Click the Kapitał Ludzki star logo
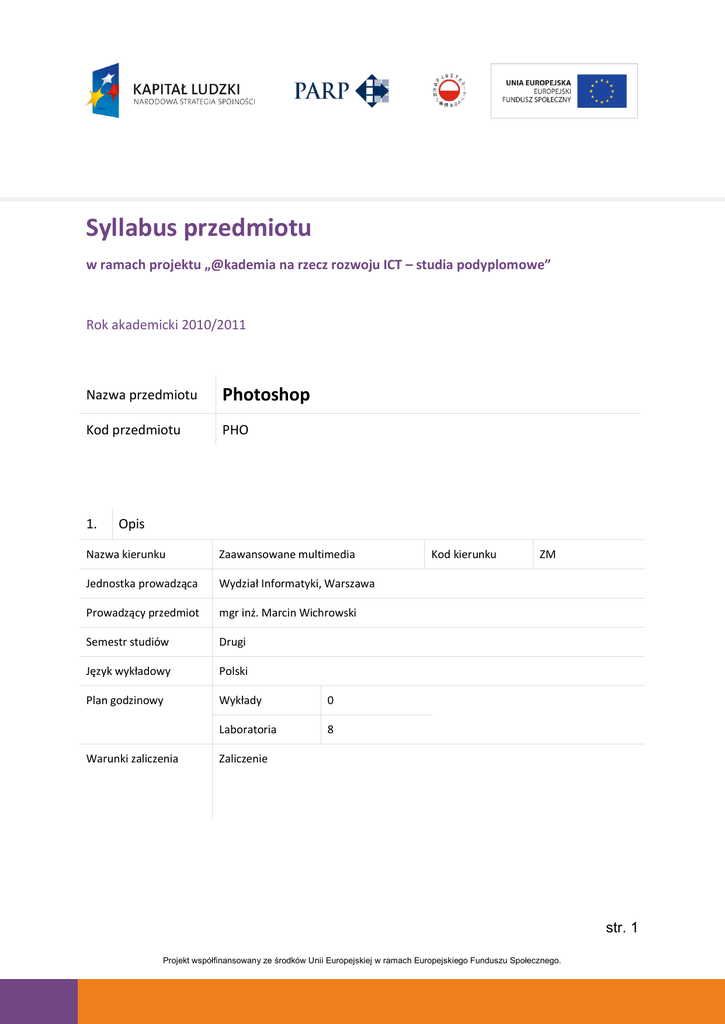 [x=104, y=90]
